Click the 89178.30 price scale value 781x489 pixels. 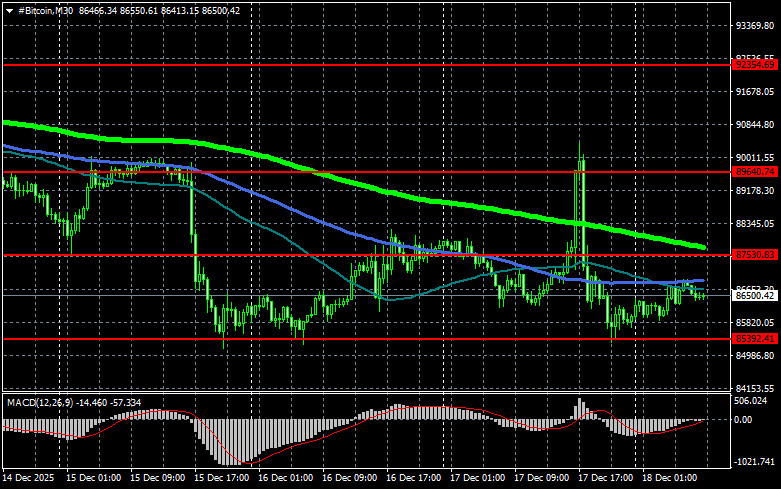pyautogui.click(x=755, y=191)
